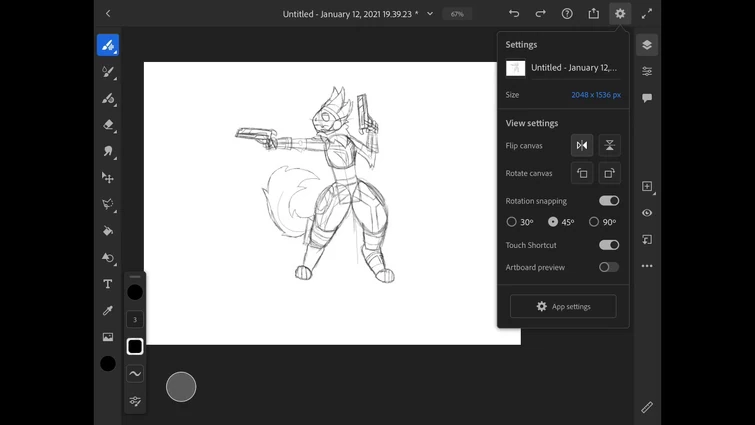Add a new layer
This screenshot has height=425, width=755.
[647, 186]
